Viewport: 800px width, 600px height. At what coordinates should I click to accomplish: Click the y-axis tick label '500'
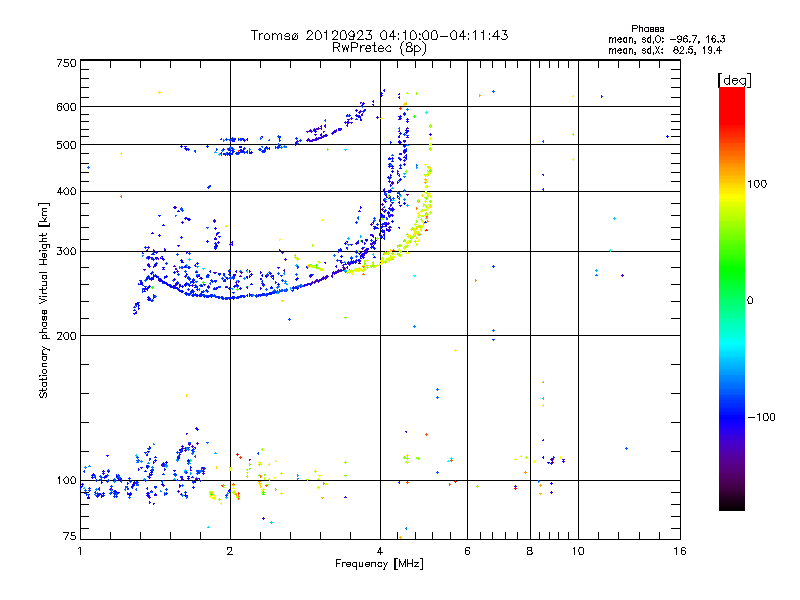[66, 145]
